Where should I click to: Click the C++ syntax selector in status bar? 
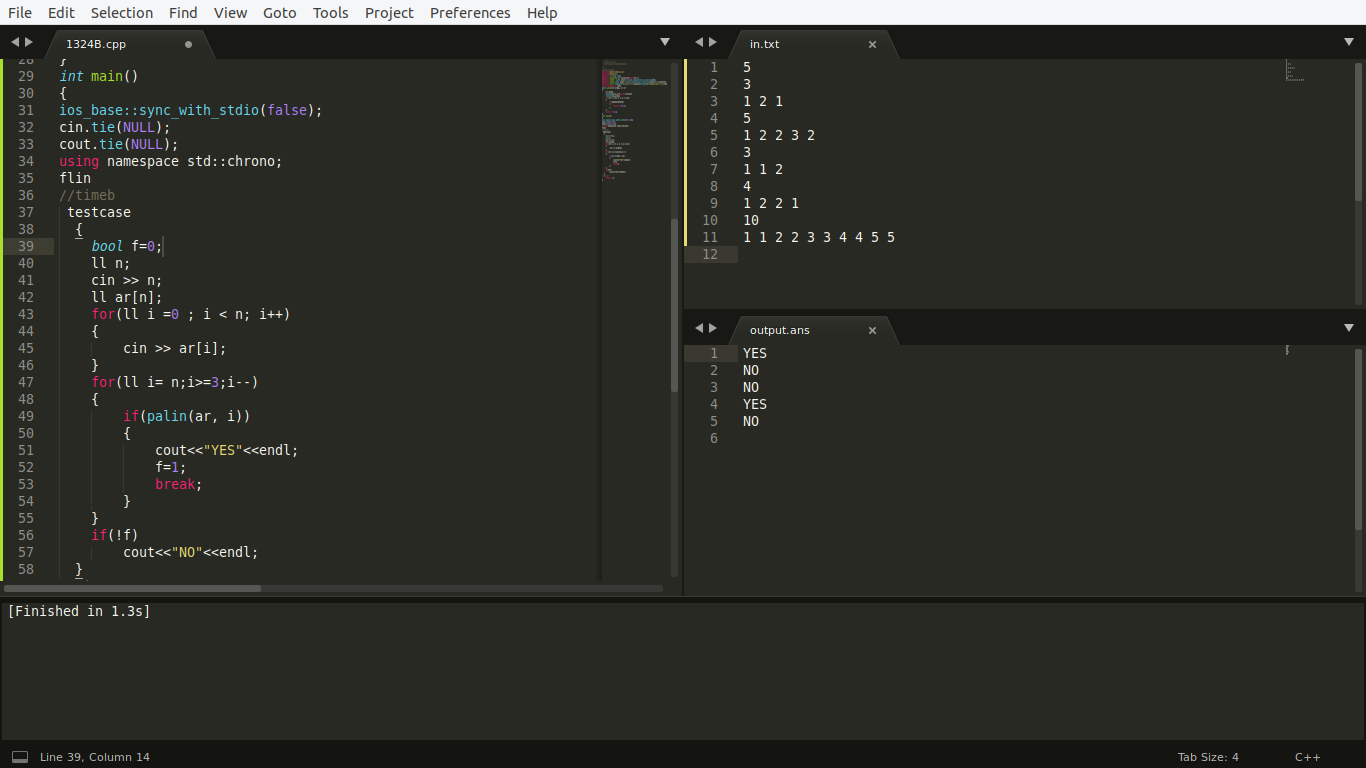point(1307,757)
